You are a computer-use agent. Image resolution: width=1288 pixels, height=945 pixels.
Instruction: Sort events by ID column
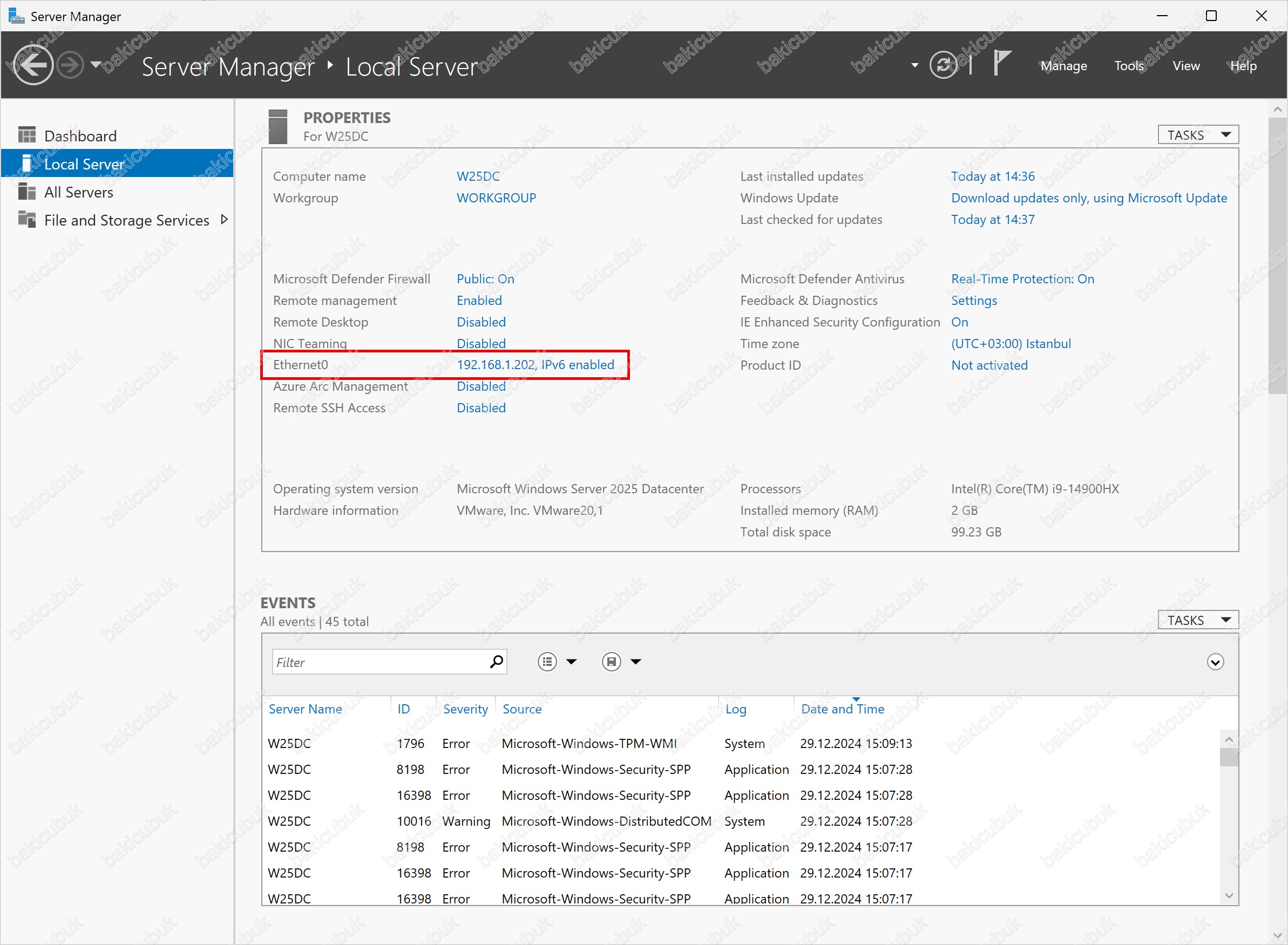pyautogui.click(x=404, y=709)
